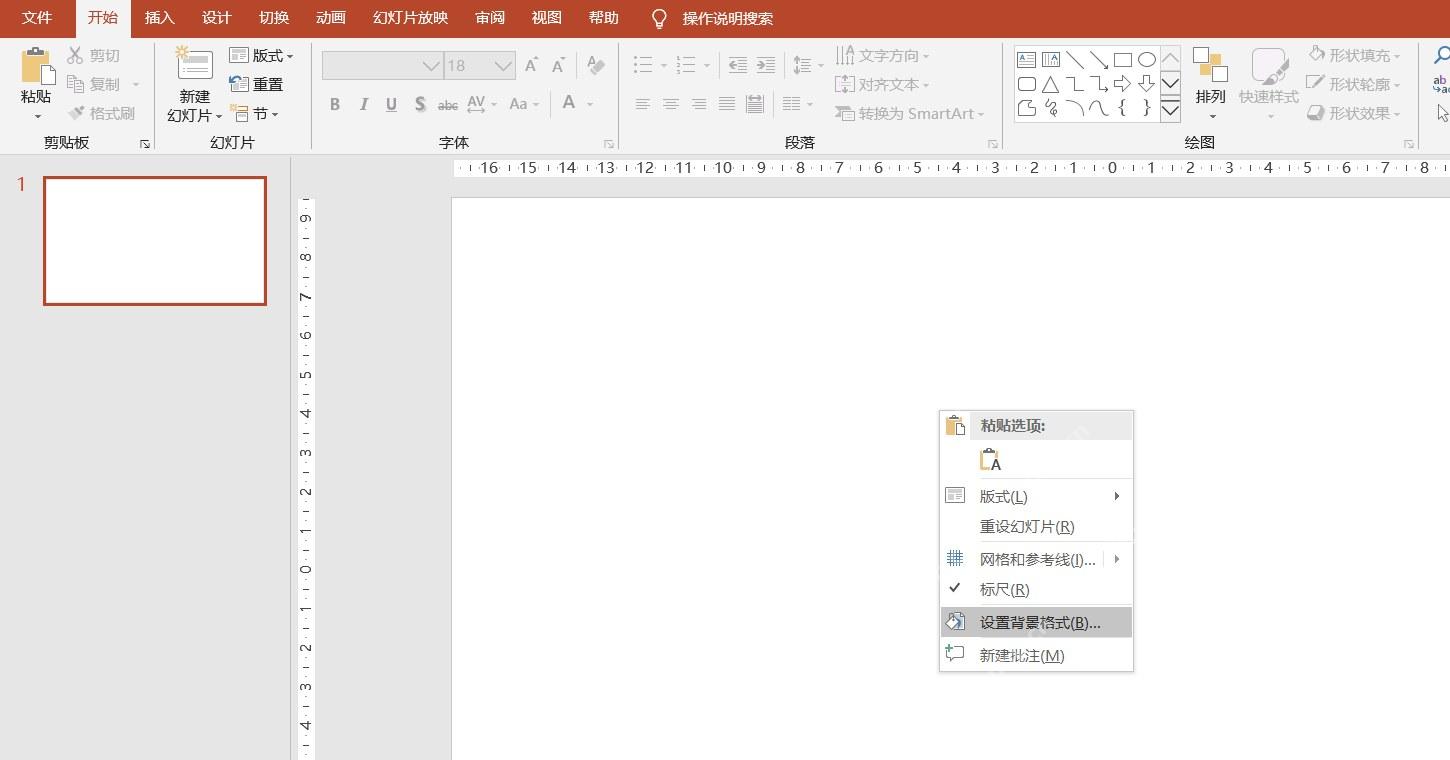Open the 排列 arrange dropdown

[1211, 84]
